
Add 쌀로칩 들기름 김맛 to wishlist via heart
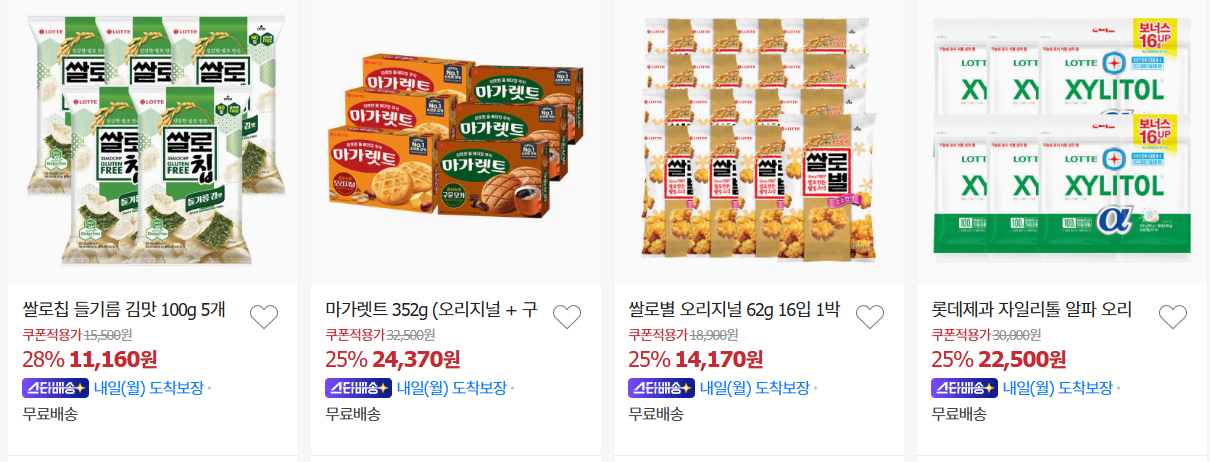coord(264,317)
